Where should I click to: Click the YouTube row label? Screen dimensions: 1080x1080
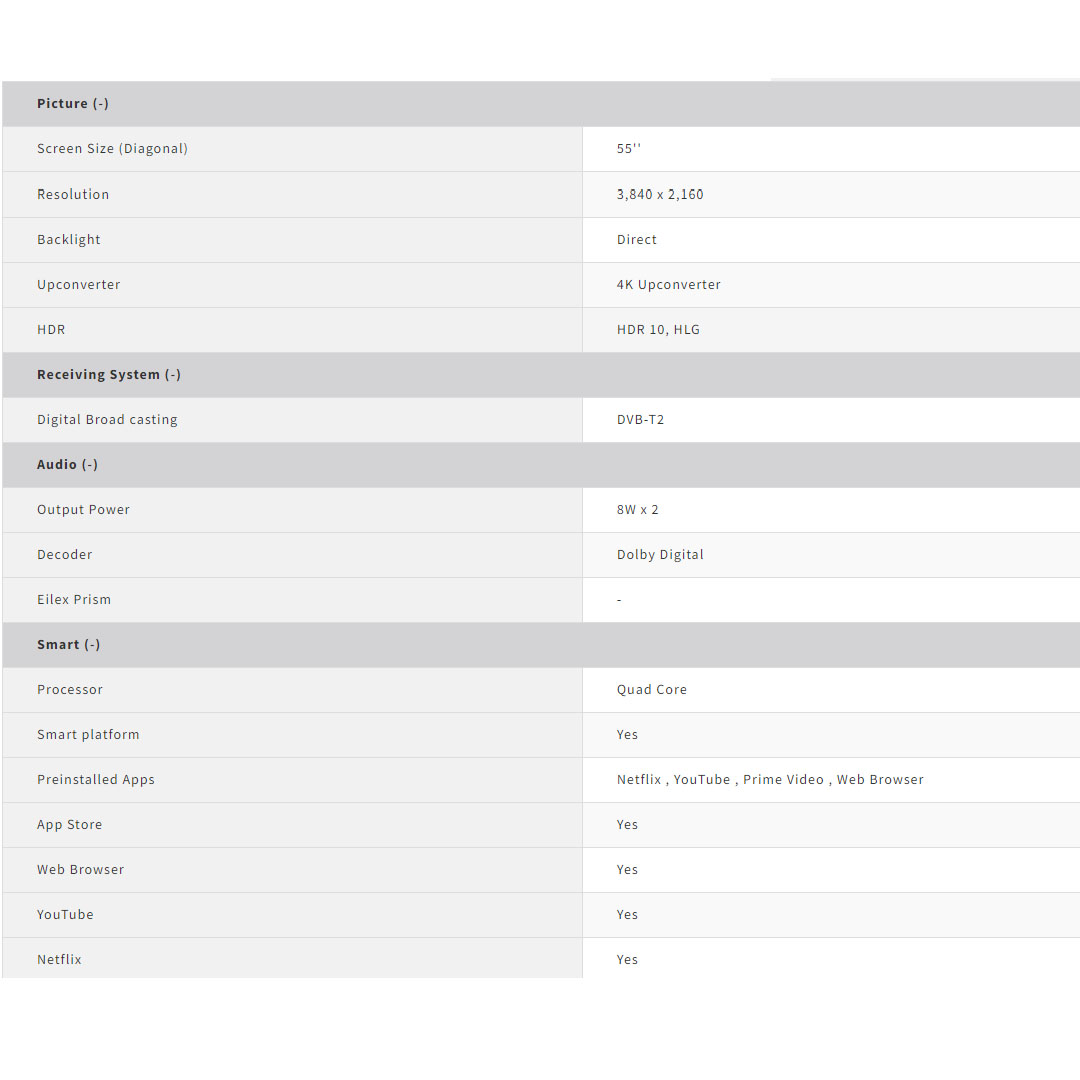tap(65, 915)
